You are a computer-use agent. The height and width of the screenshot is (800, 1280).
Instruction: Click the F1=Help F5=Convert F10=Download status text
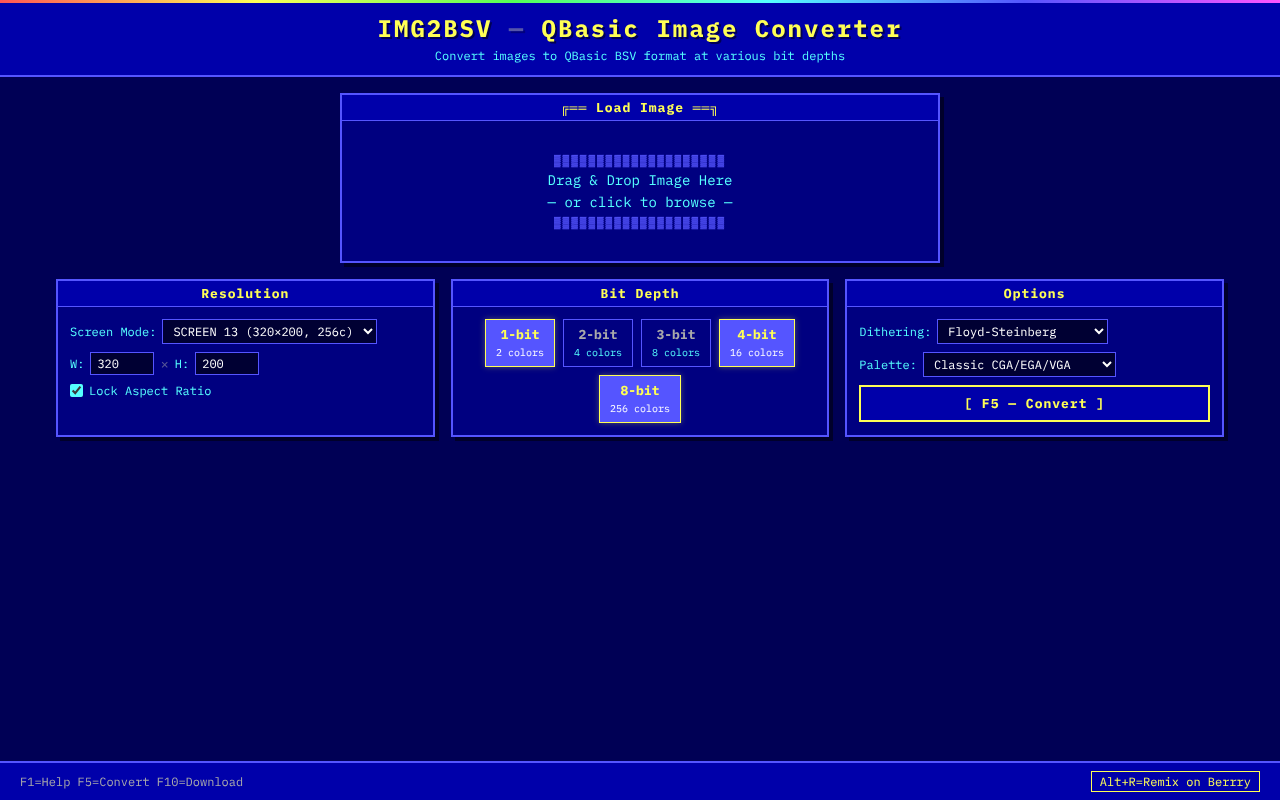tap(131, 782)
